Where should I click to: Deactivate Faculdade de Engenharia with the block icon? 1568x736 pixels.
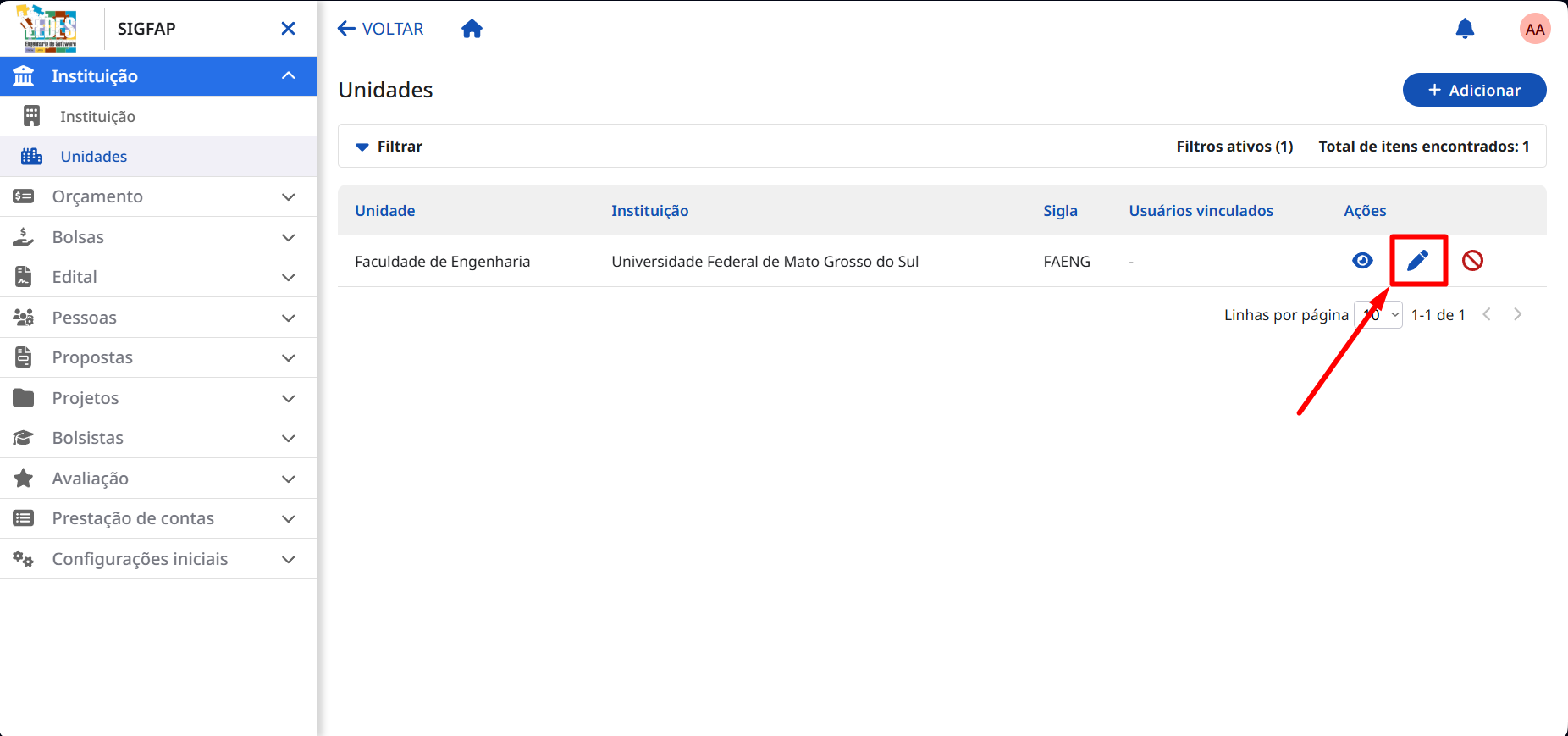pos(1472,261)
